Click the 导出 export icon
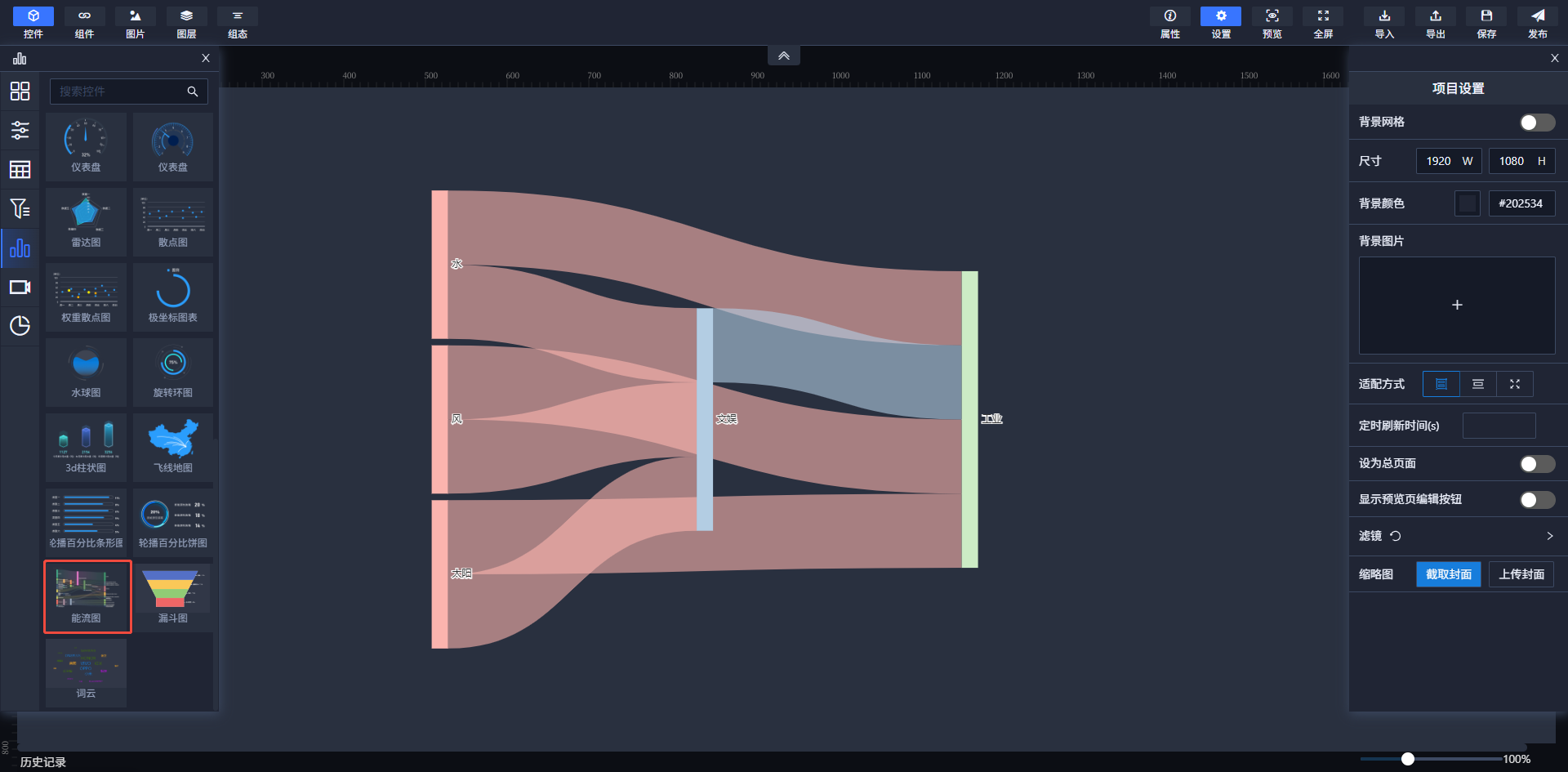 tap(1435, 22)
